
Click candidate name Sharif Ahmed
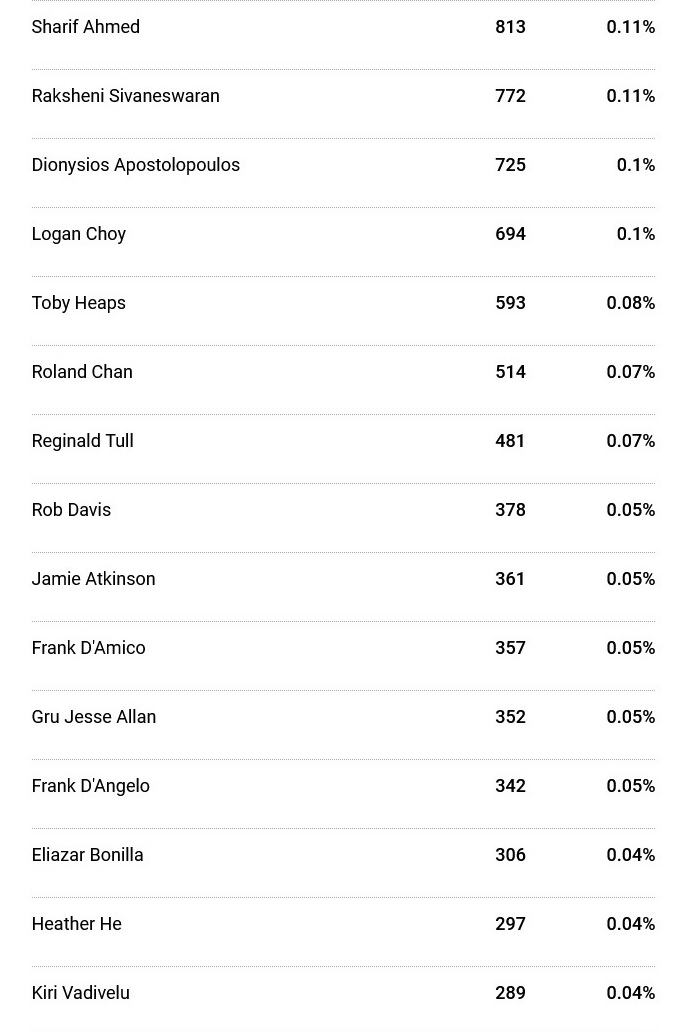tap(86, 27)
